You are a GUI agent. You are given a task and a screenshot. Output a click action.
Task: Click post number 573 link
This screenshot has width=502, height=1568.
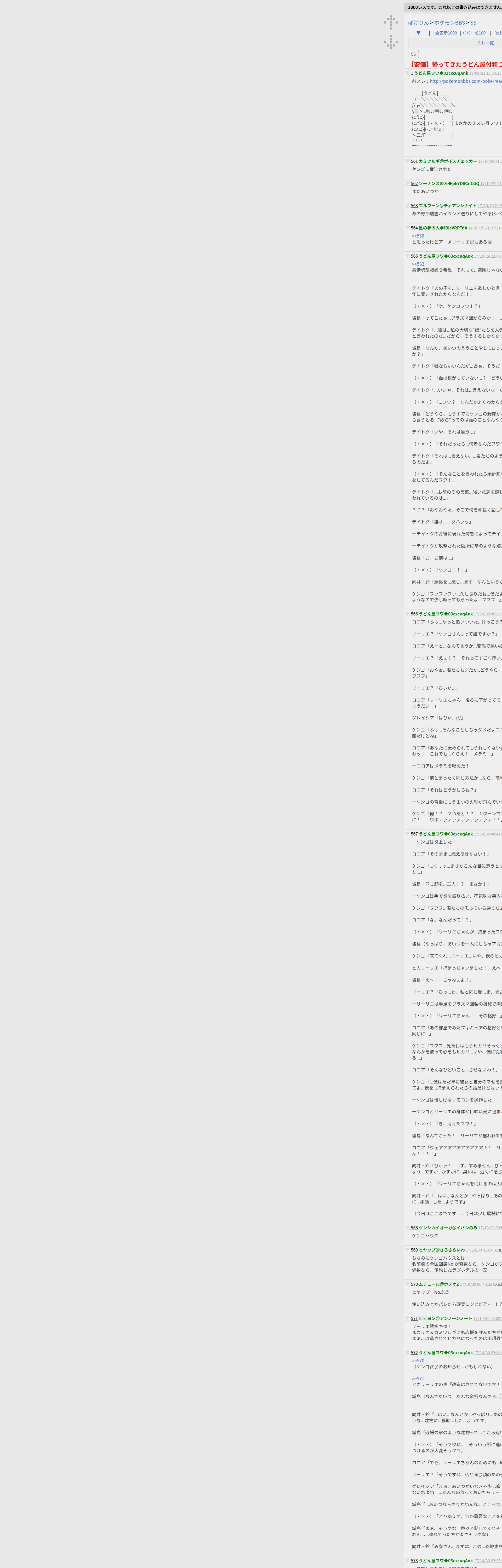pyautogui.click(x=414, y=1561)
